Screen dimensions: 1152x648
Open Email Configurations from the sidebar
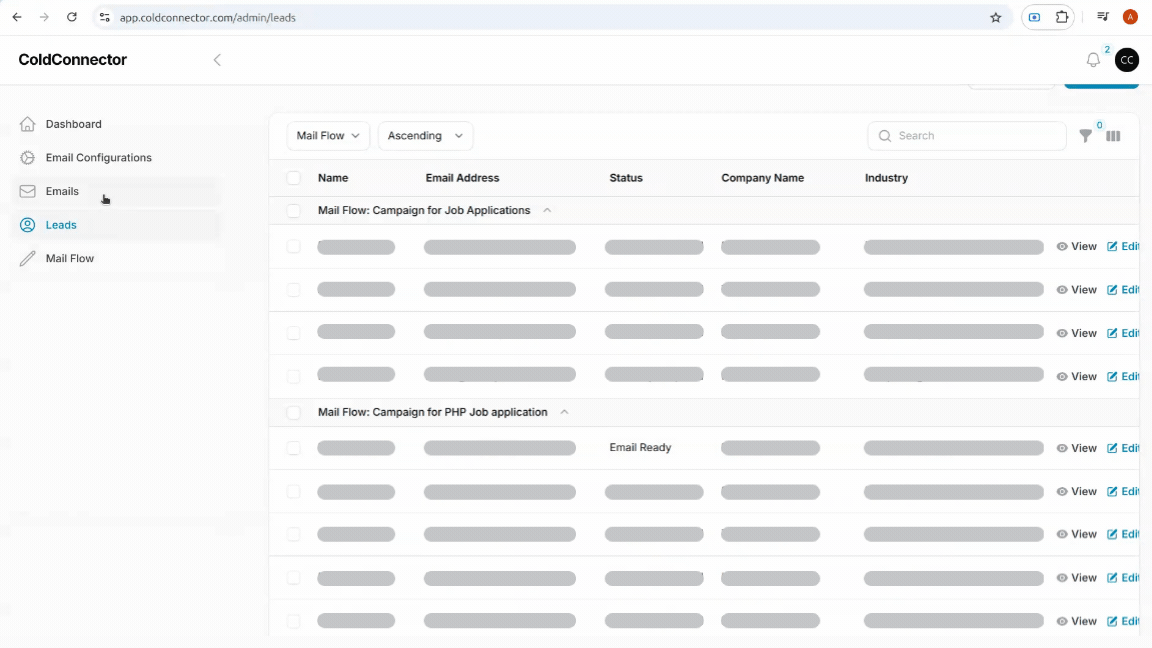pos(98,158)
